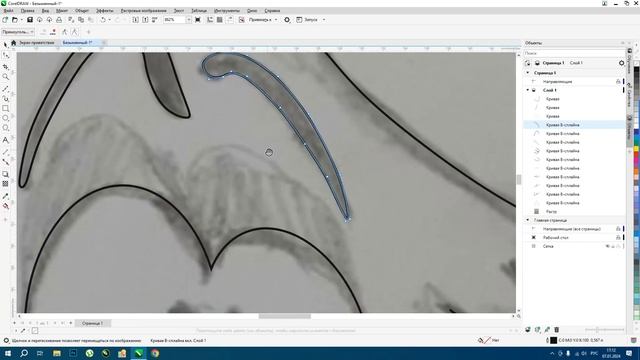
Task: Open the dropdown arrow next to Open icon
Action: click(21, 20)
